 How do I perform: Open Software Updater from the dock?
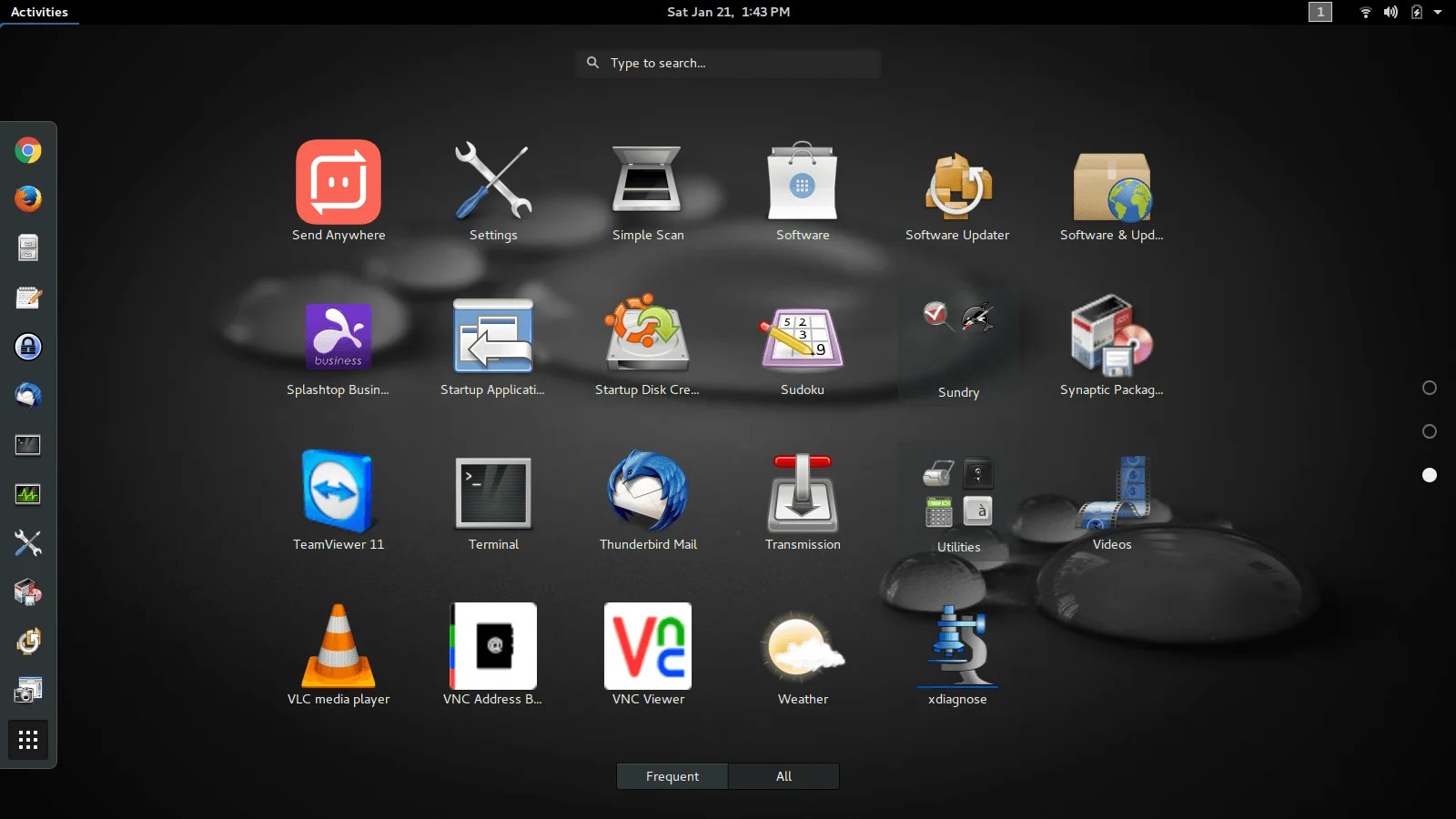(28, 642)
